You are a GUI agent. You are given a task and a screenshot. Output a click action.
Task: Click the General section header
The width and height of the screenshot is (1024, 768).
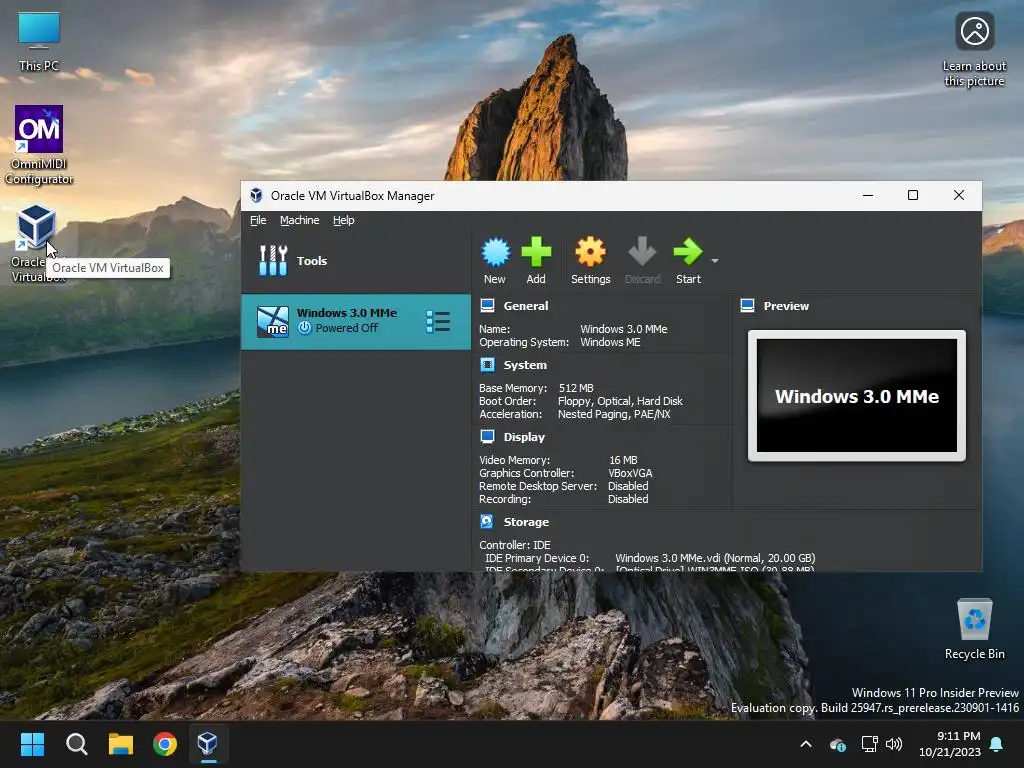pyautogui.click(x=526, y=306)
